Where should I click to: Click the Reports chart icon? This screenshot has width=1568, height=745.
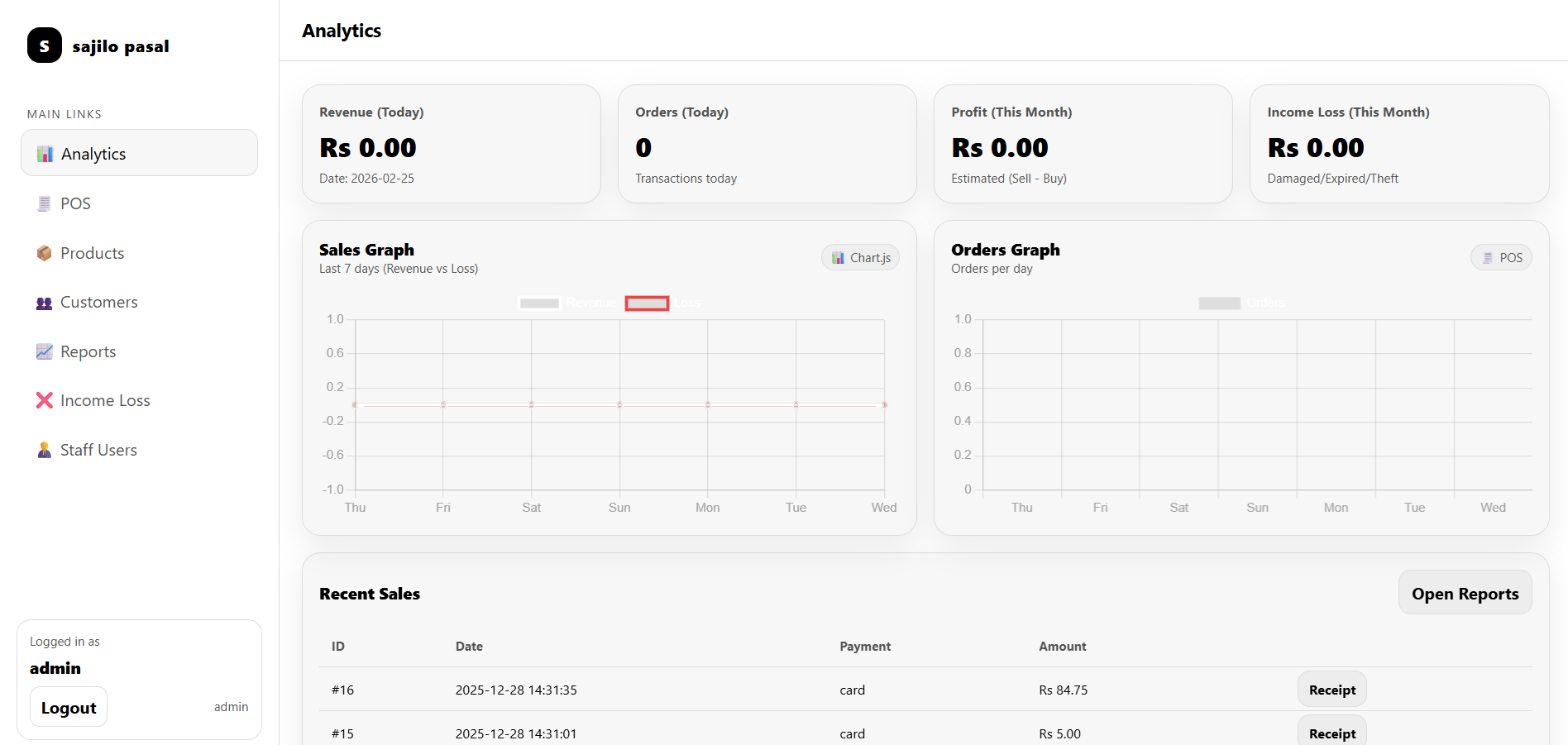coord(44,351)
